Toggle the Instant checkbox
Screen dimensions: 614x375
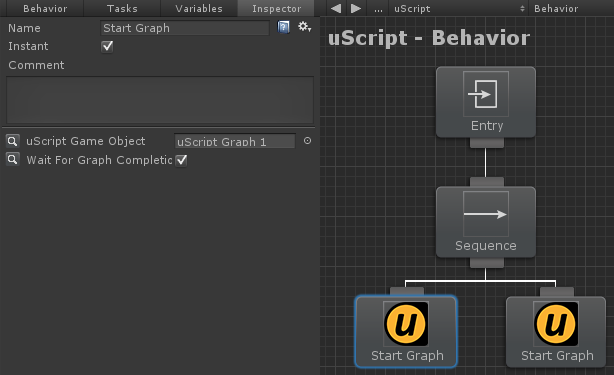tap(107, 47)
